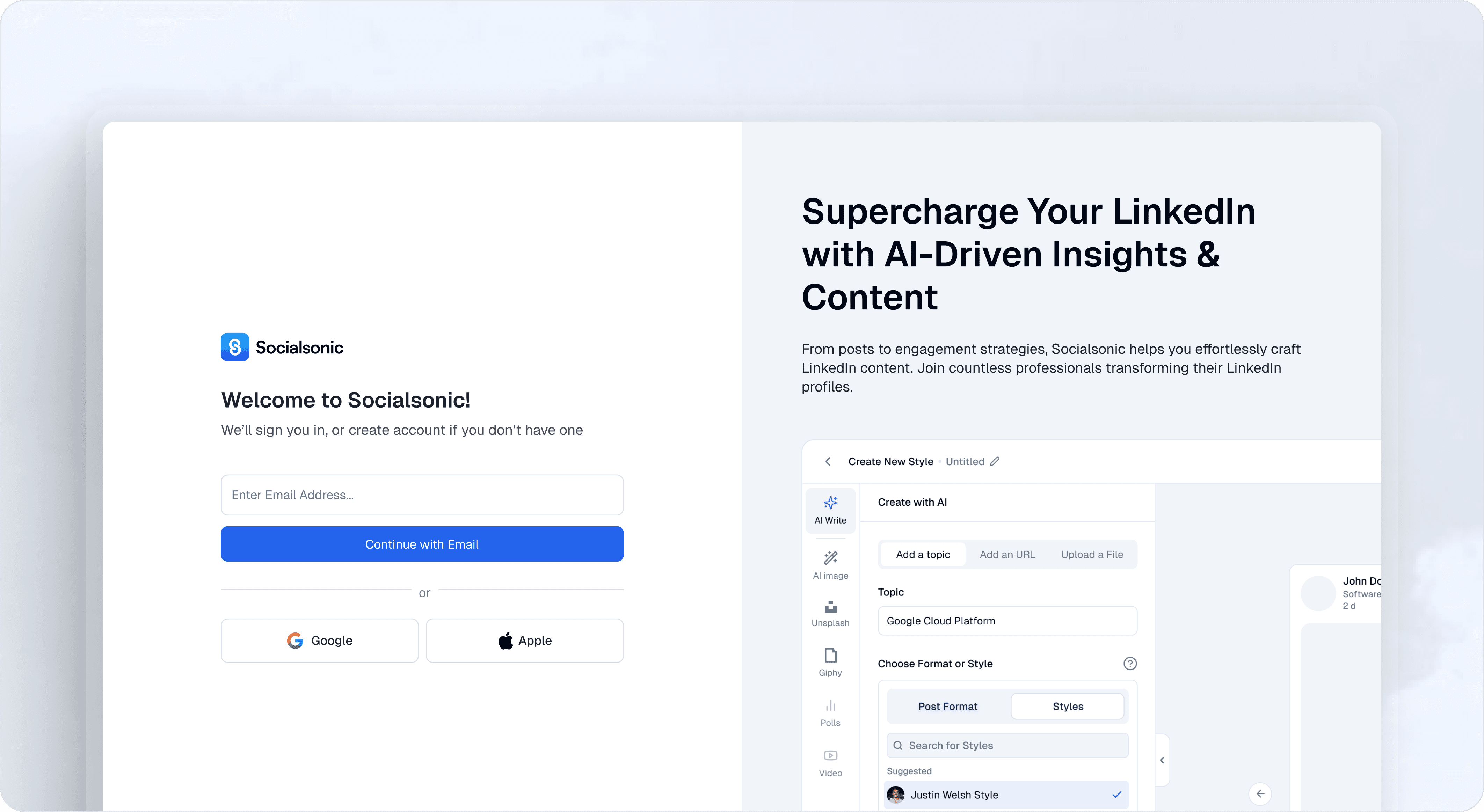Switch to Add an URL tab
1484x812 pixels.
1007,554
